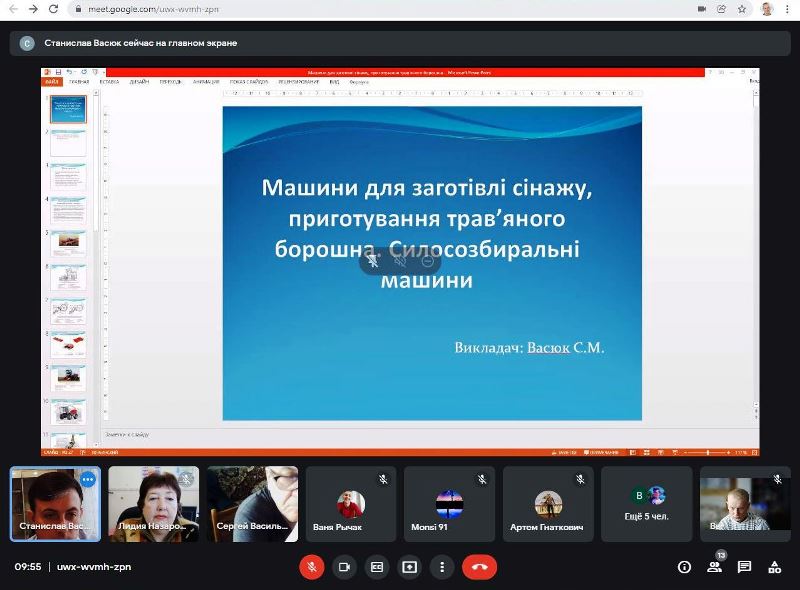
Task: Turn on captions
Action: pyautogui.click(x=377, y=567)
